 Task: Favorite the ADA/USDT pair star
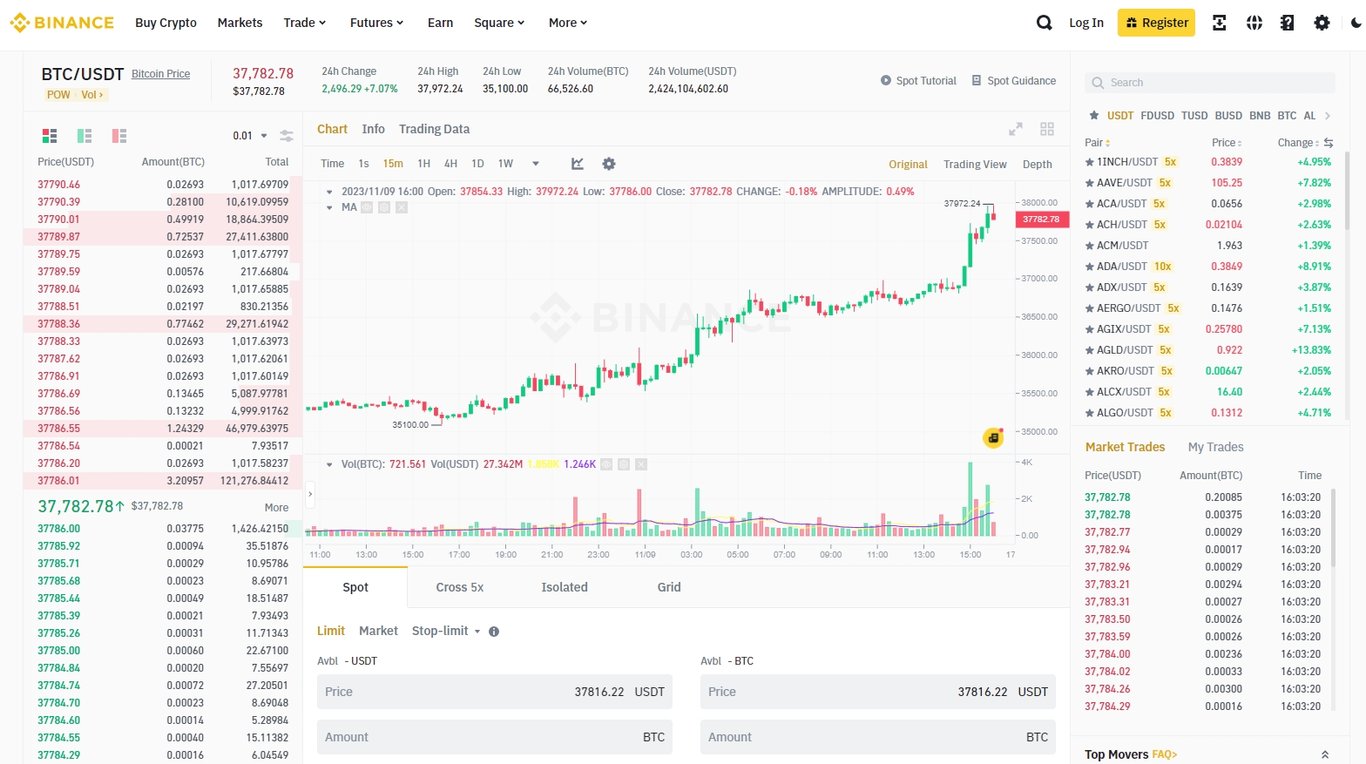click(1091, 266)
